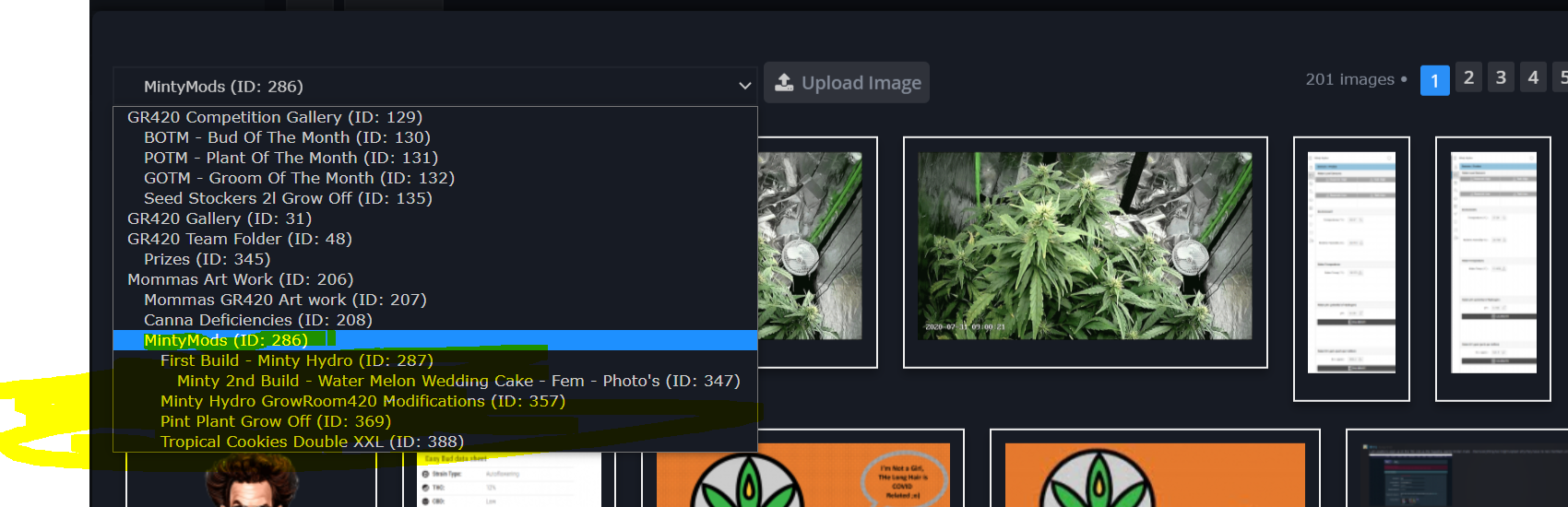Select current page 1 indicator
Viewport: 1568px width, 507px height.
click(x=1434, y=80)
